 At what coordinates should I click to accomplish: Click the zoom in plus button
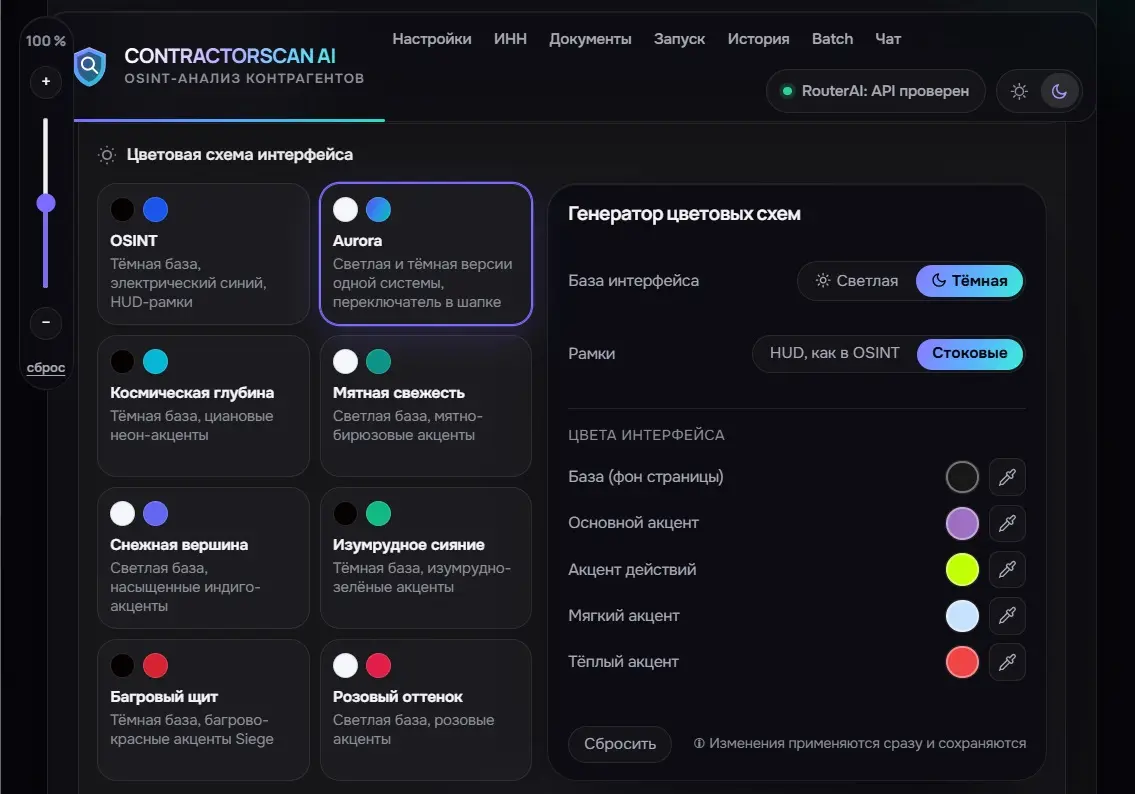[46, 81]
